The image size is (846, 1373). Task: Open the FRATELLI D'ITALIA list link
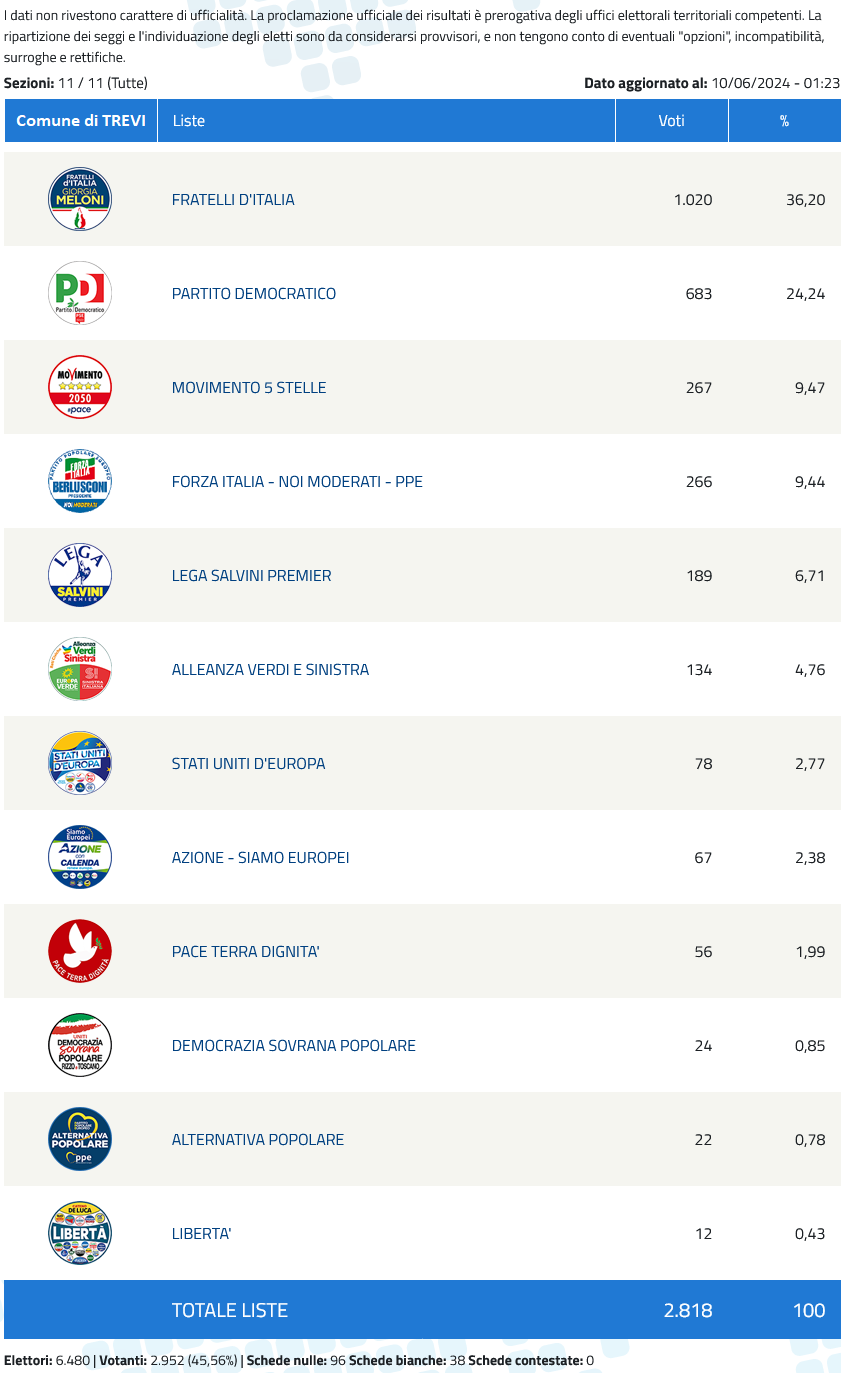pyautogui.click(x=233, y=199)
